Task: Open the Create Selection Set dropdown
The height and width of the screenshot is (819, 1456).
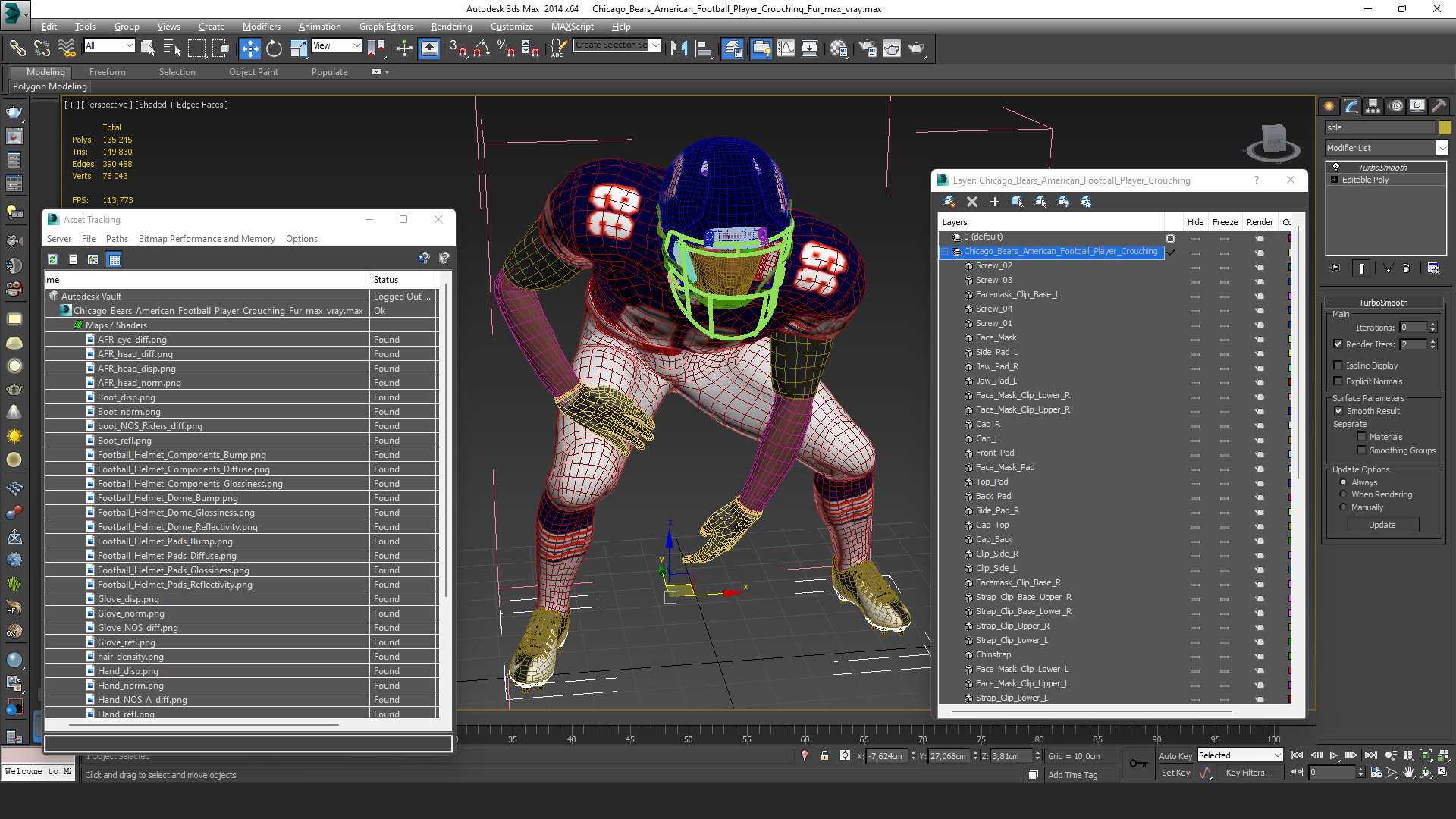Action: click(656, 45)
